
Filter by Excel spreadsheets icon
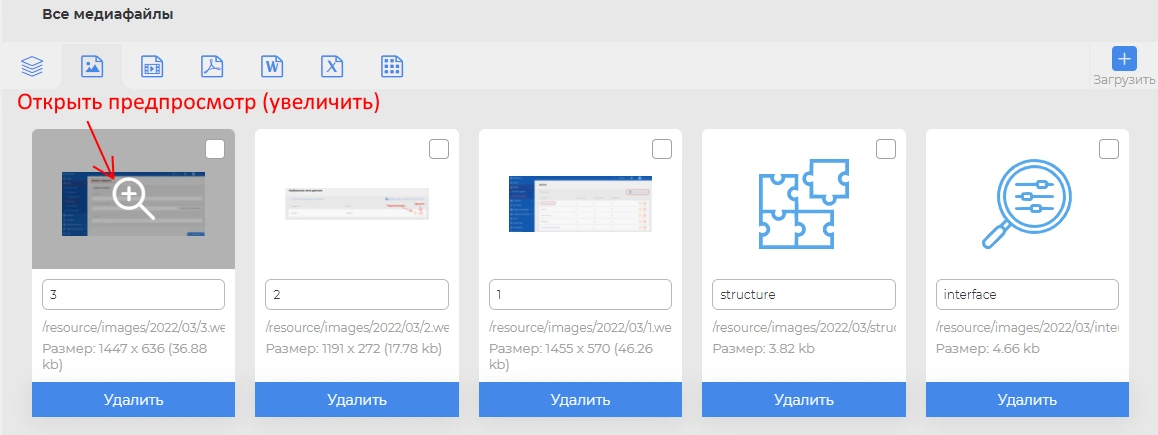[332, 67]
